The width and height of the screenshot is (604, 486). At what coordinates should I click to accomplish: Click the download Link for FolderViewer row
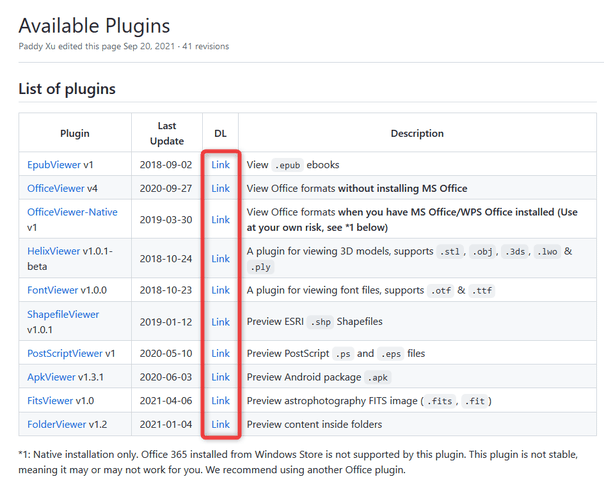pyautogui.click(x=220, y=424)
